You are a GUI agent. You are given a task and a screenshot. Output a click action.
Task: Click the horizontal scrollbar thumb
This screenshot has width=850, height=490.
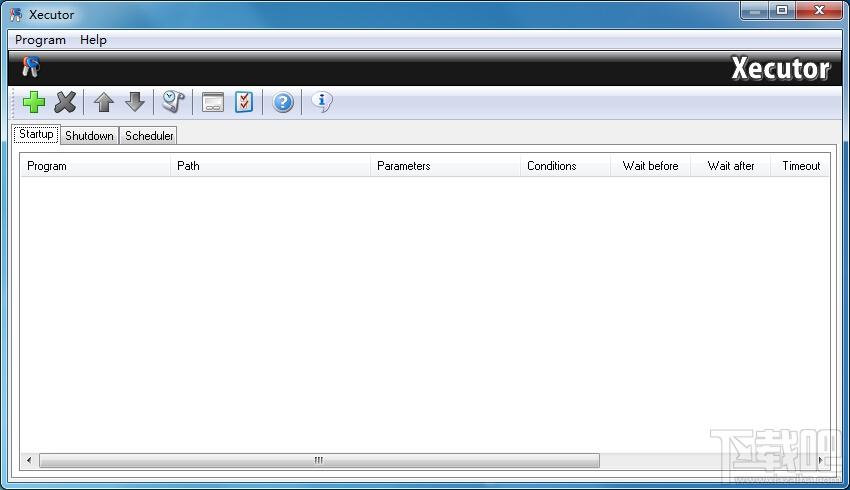319,460
